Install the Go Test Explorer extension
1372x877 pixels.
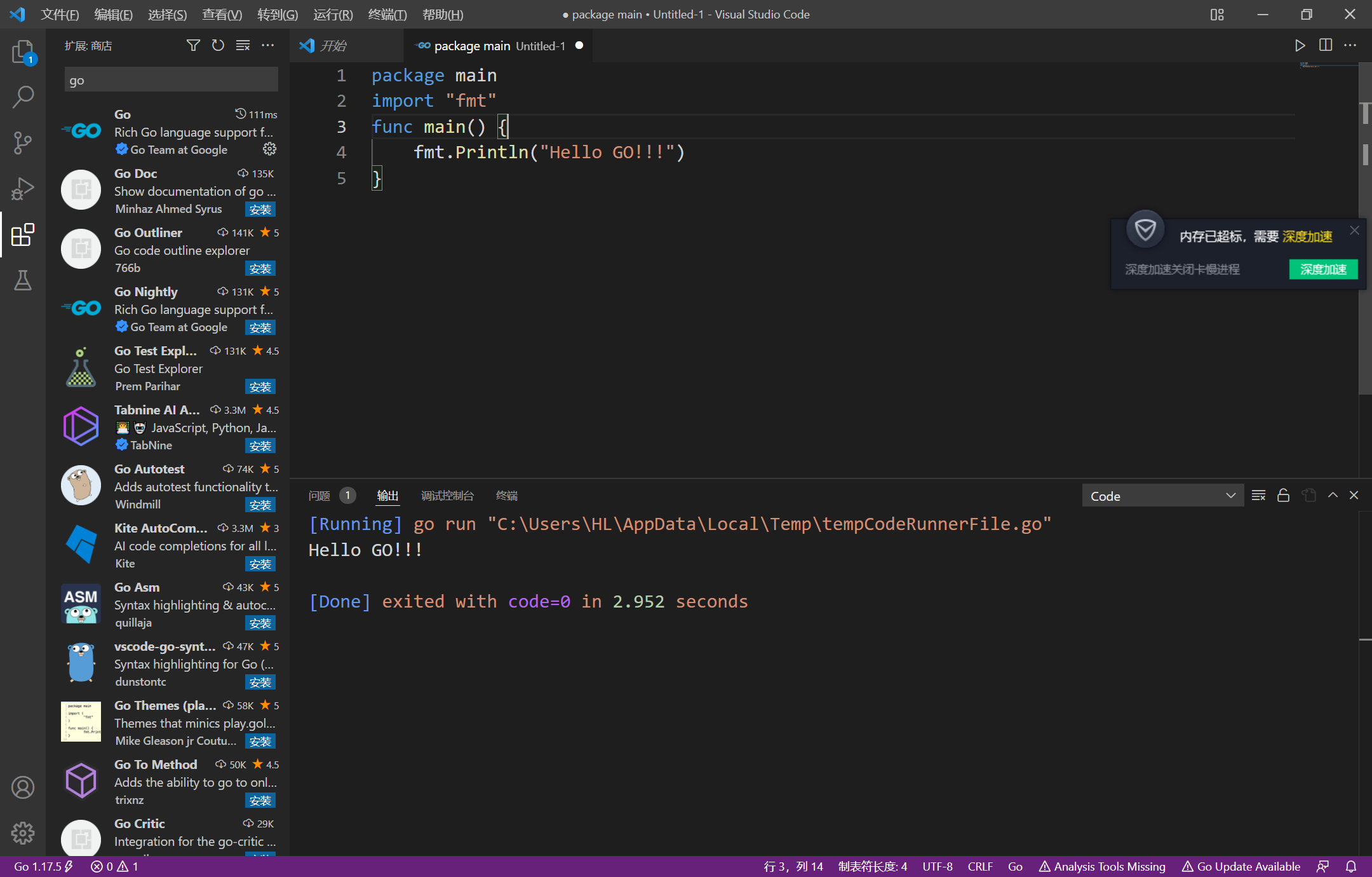260,386
